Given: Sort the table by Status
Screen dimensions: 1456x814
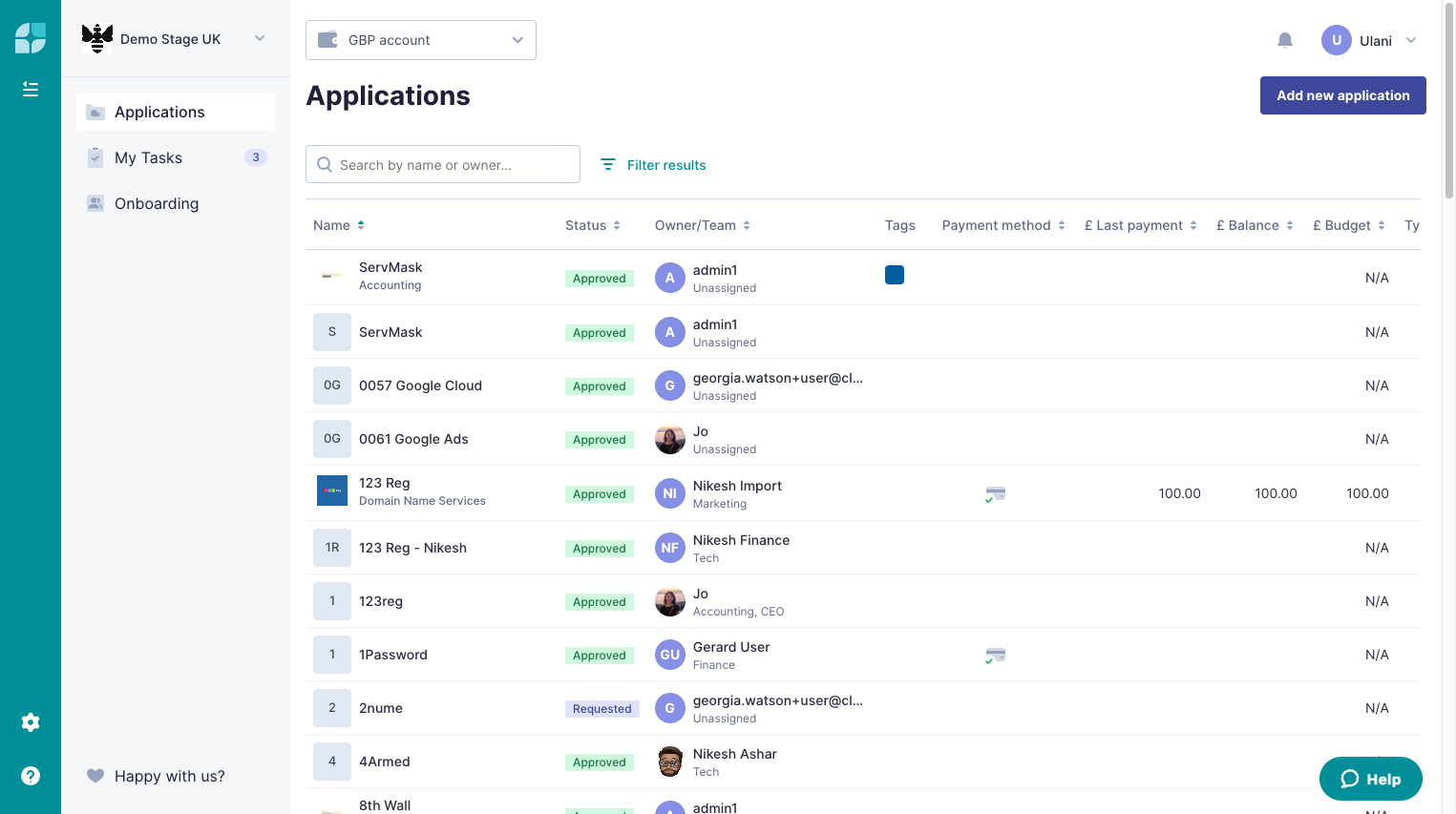Looking at the screenshot, I should coord(593,225).
